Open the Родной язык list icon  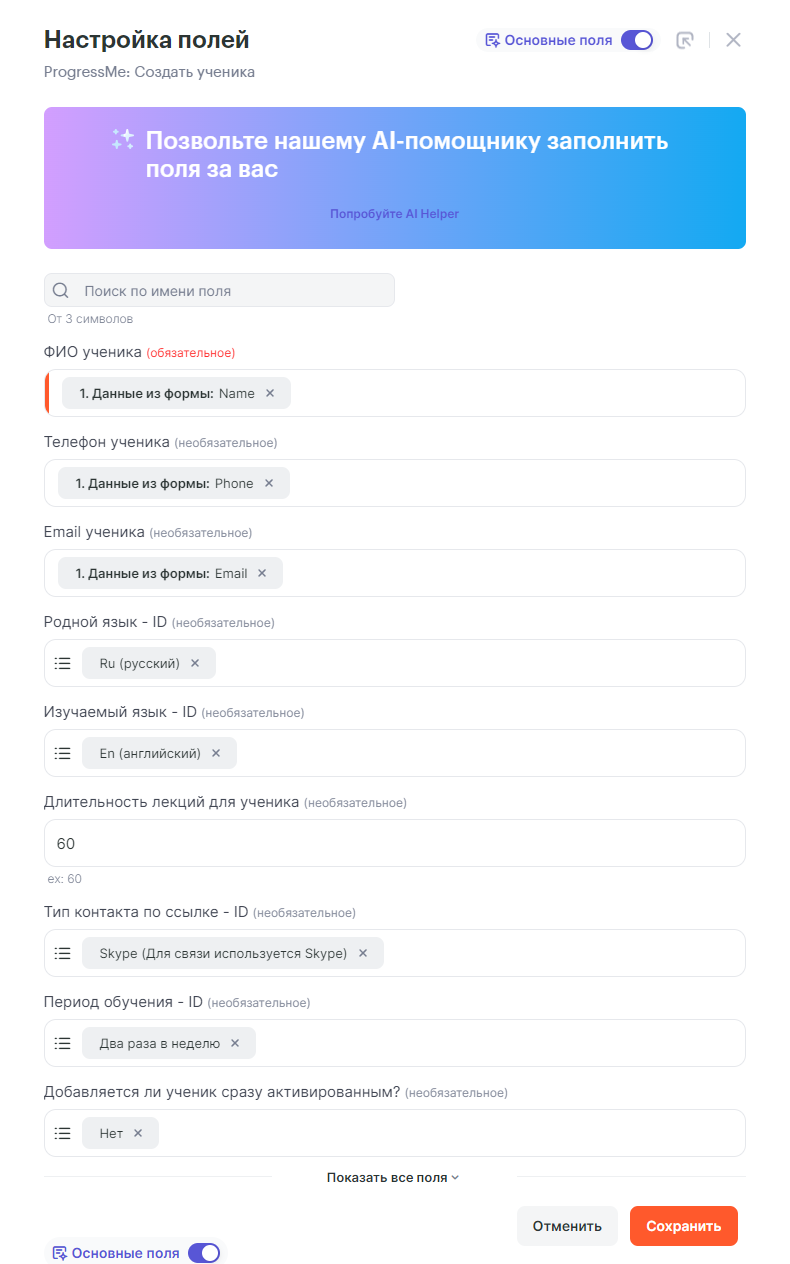(x=63, y=664)
